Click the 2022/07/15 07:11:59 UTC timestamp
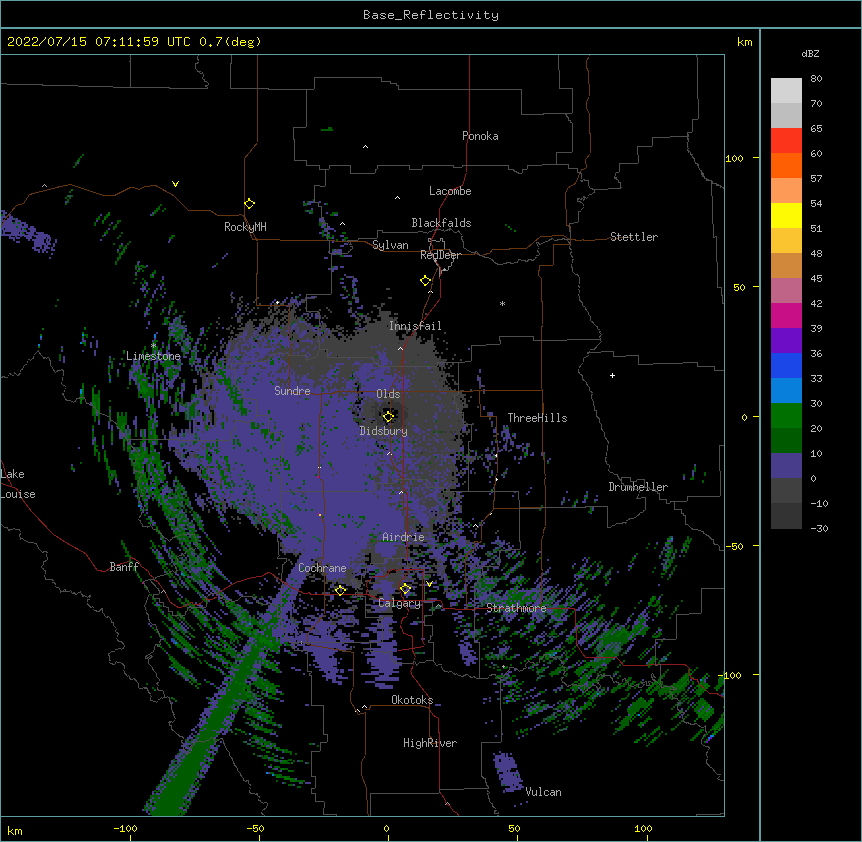862x842 pixels. [x=98, y=42]
